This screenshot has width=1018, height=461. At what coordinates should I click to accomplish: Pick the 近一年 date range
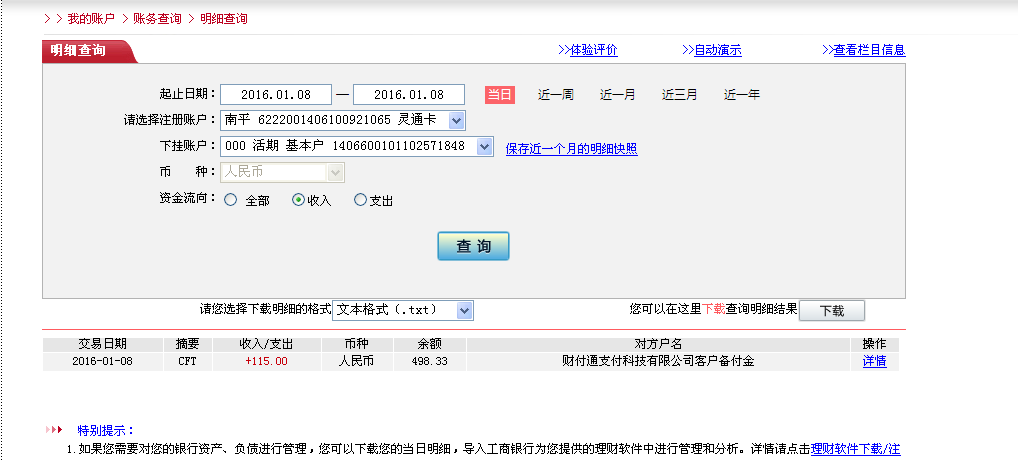pos(741,95)
